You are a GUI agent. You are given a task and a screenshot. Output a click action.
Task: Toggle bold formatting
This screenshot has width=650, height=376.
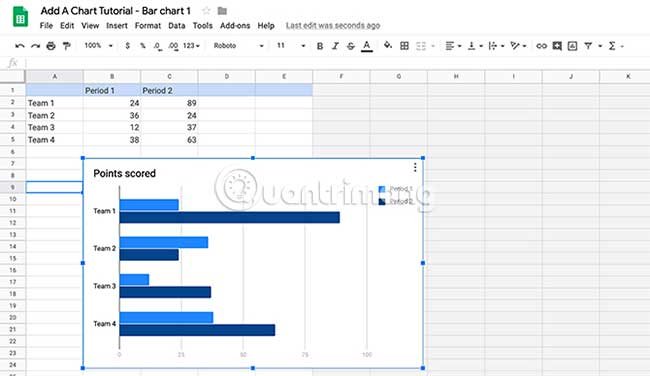coord(320,46)
